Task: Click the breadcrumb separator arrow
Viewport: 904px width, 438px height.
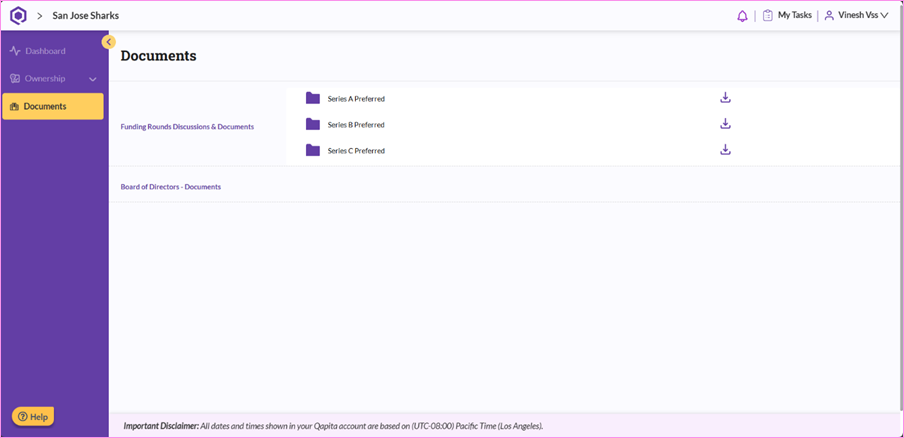Action: pos(40,16)
